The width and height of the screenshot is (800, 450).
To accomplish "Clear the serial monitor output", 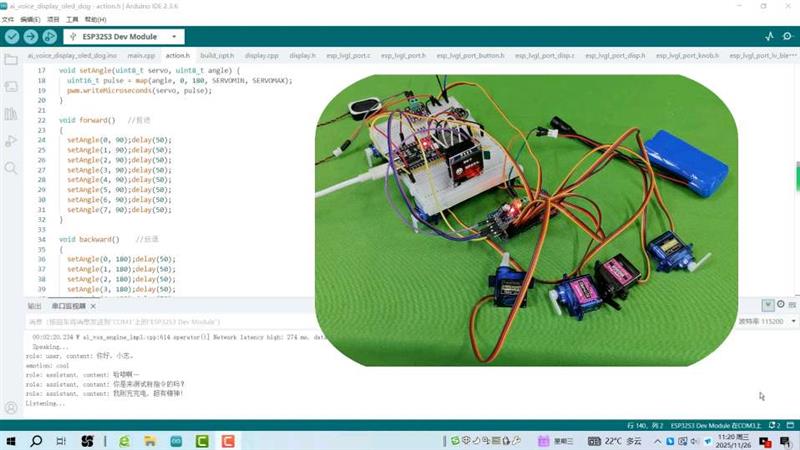I will [x=792, y=305].
